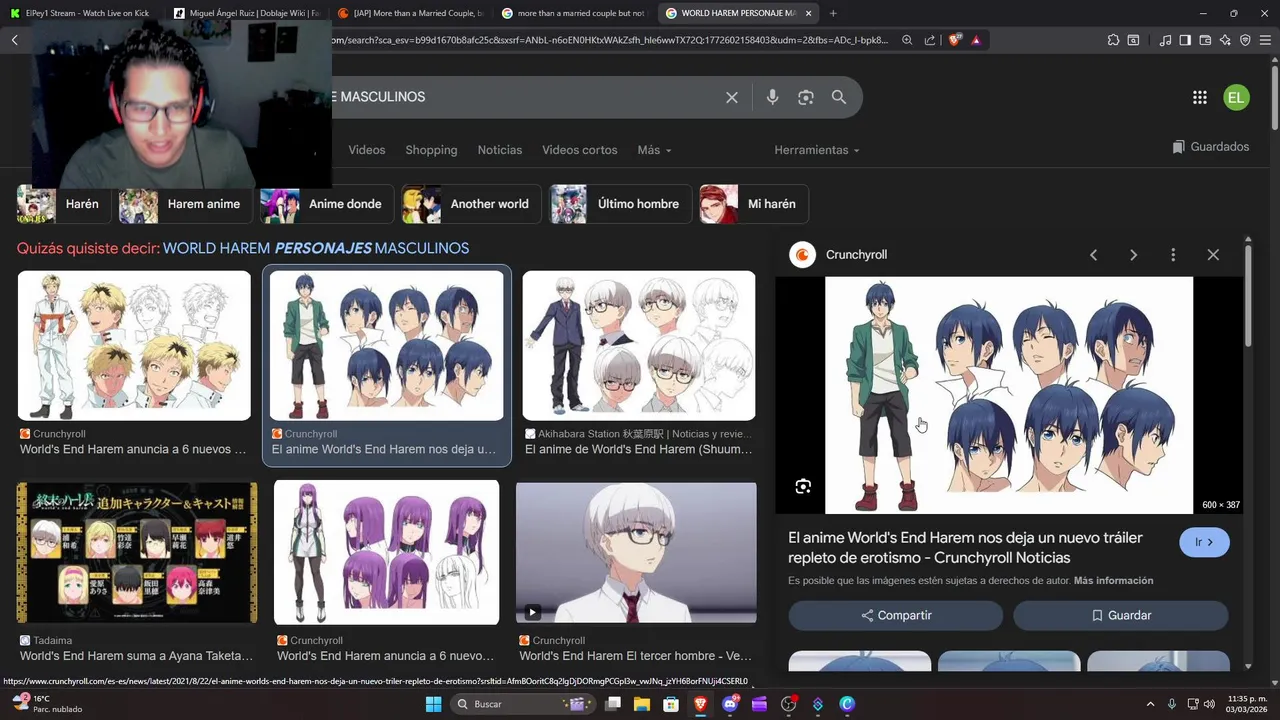
Task: Click the Guardar button
Action: 1121,616
